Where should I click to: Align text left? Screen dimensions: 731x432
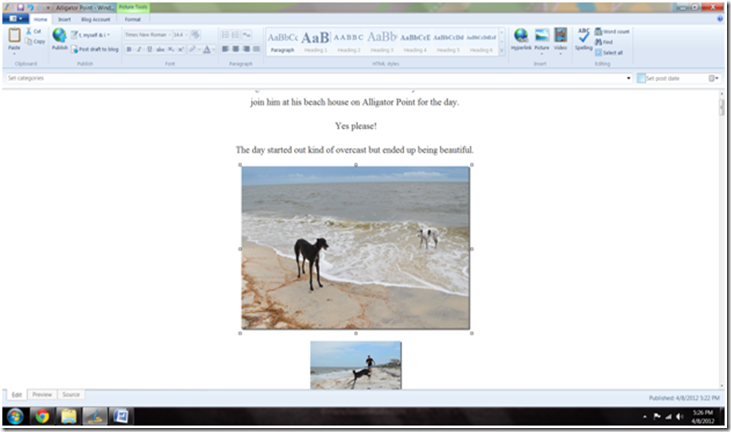[x=225, y=49]
